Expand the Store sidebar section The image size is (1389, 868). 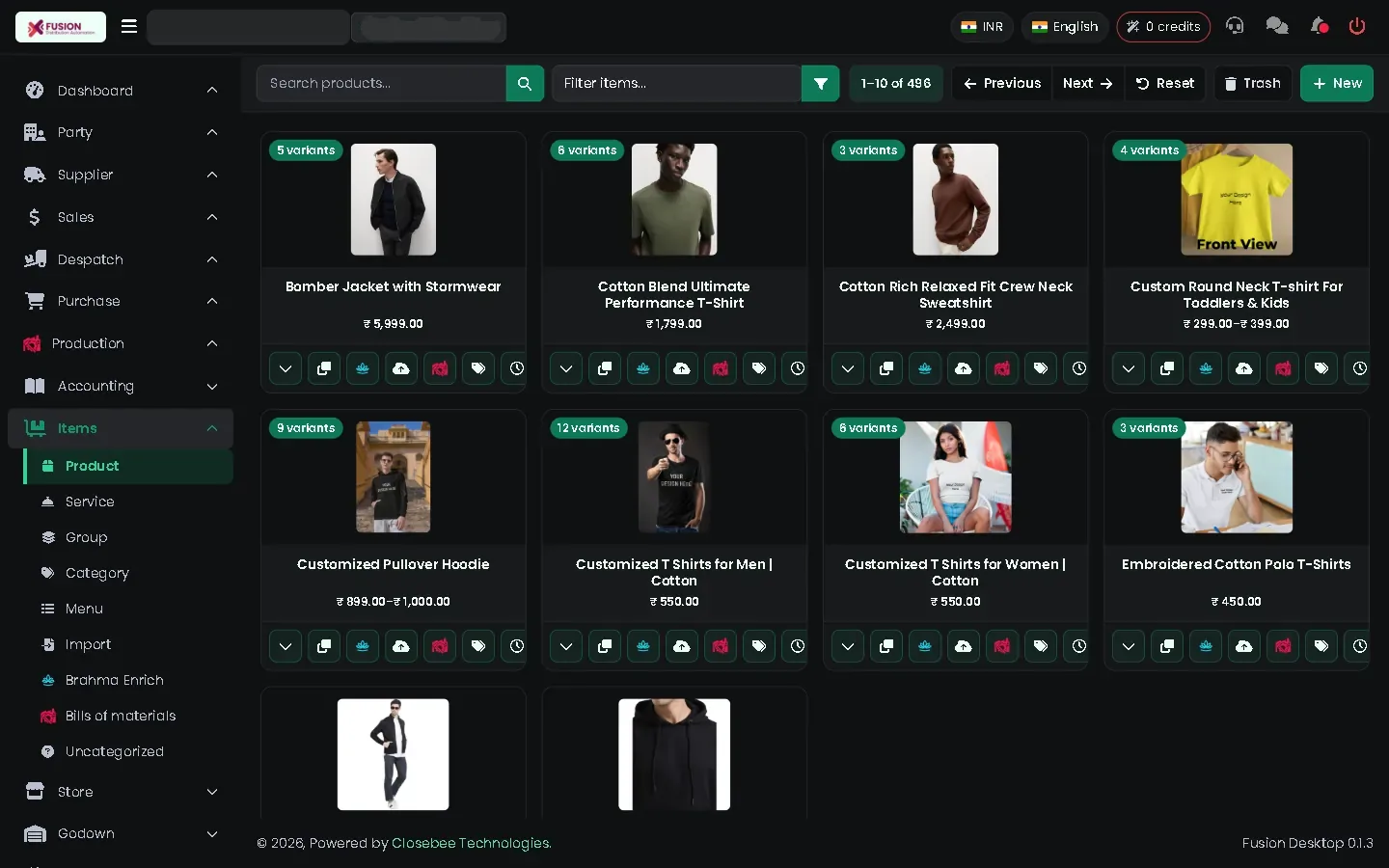point(121,792)
